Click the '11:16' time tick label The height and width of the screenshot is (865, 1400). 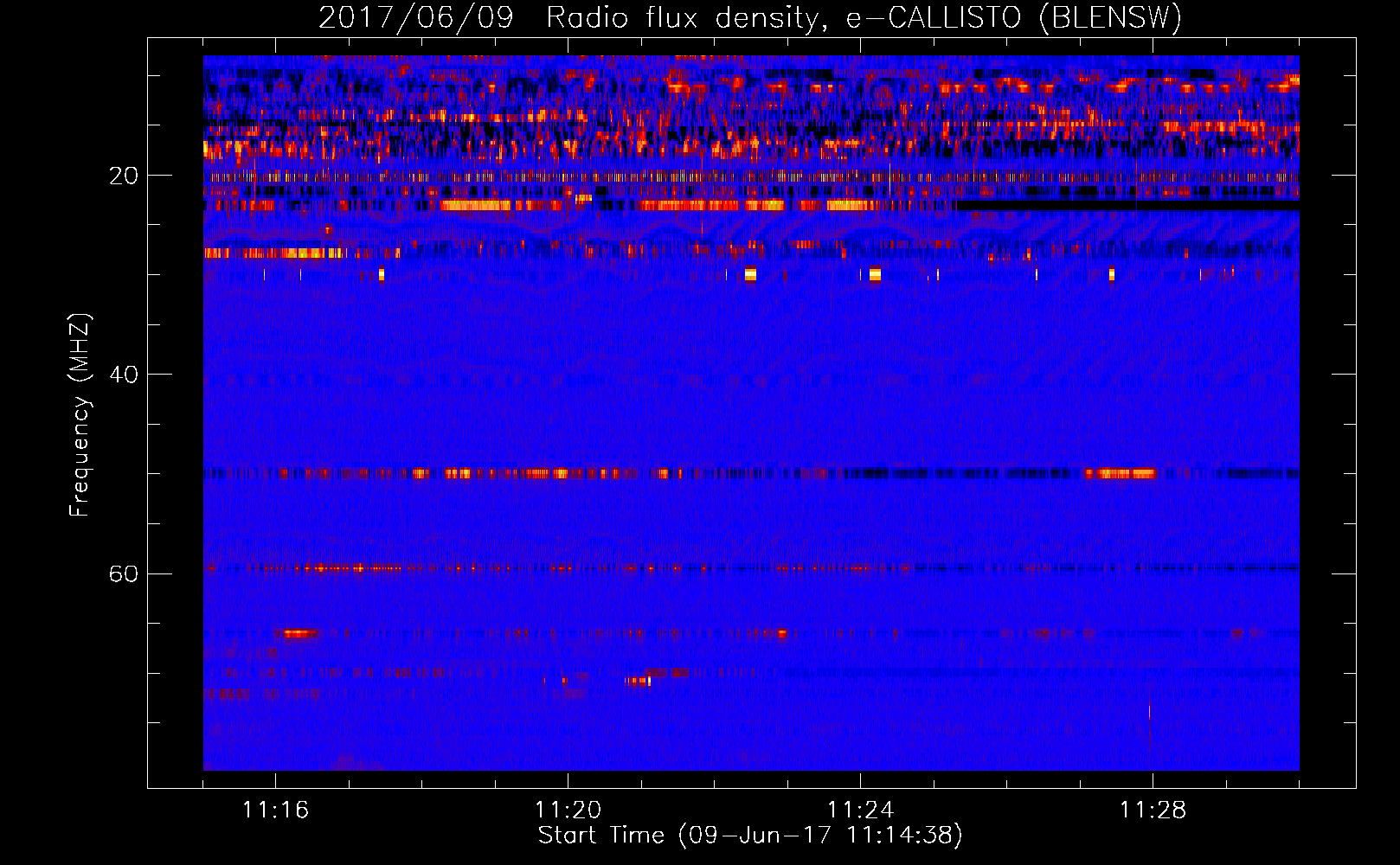click(275, 810)
